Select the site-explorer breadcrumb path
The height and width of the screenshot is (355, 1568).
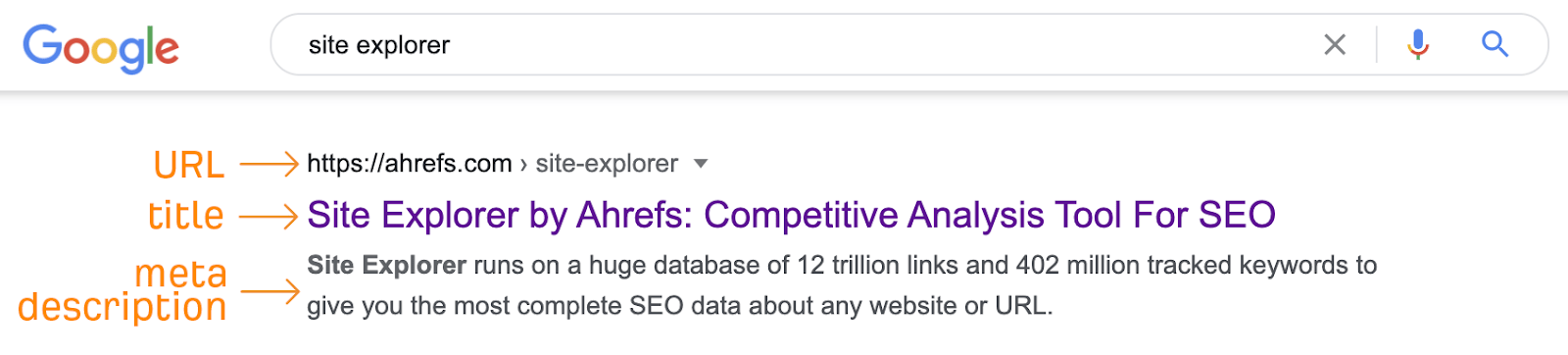click(607, 164)
